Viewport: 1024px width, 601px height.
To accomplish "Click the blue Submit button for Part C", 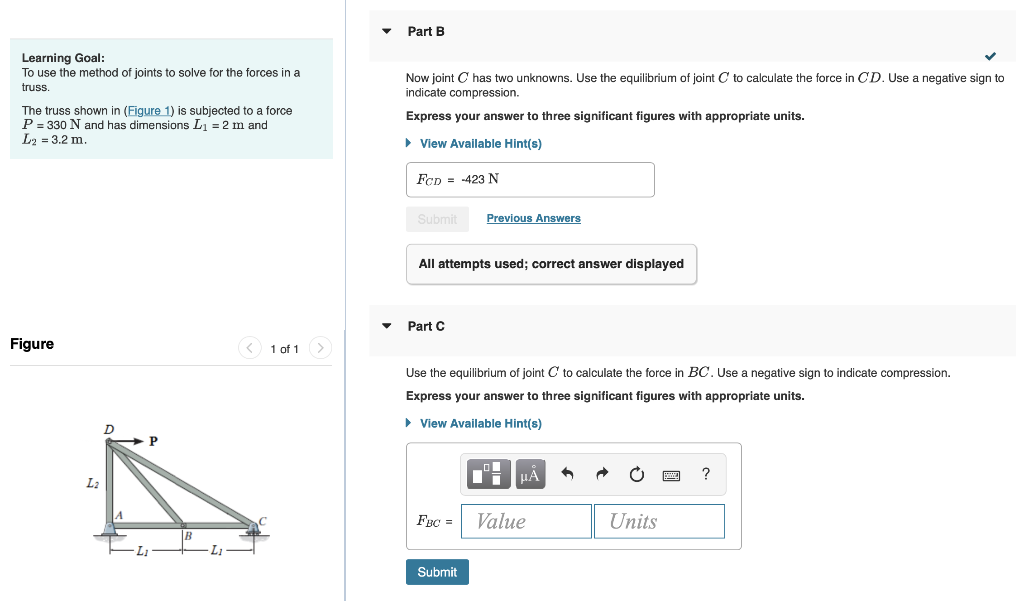I will (x=438, y=572).
